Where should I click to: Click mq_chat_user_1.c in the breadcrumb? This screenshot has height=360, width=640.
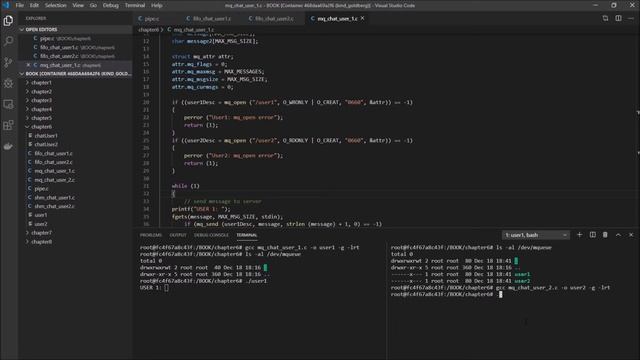(x=194, y=30)
